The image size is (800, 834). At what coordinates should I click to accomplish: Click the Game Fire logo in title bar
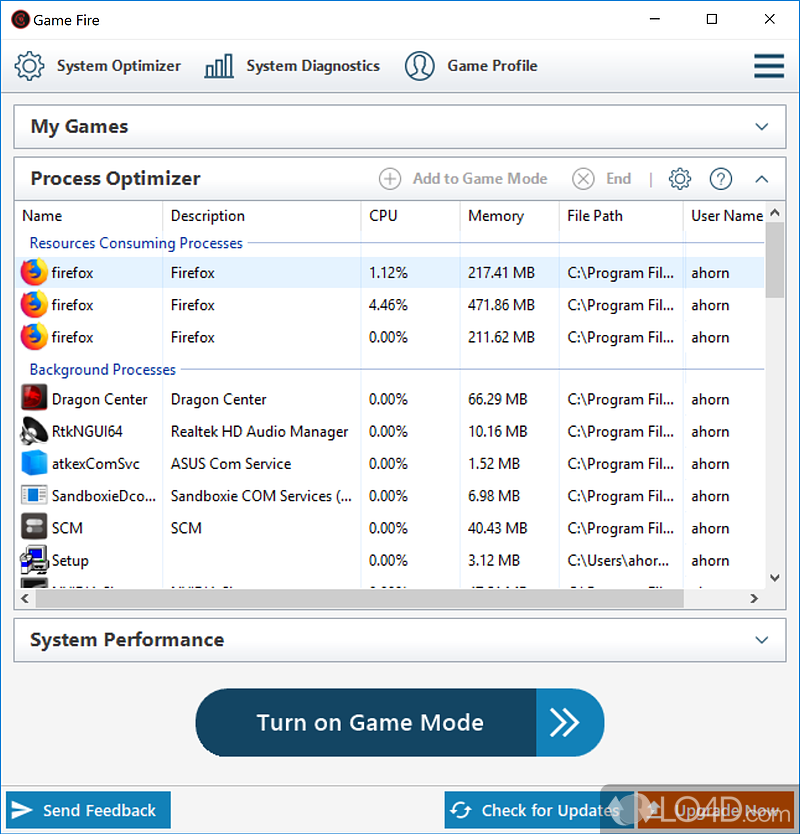coord(21,20)
